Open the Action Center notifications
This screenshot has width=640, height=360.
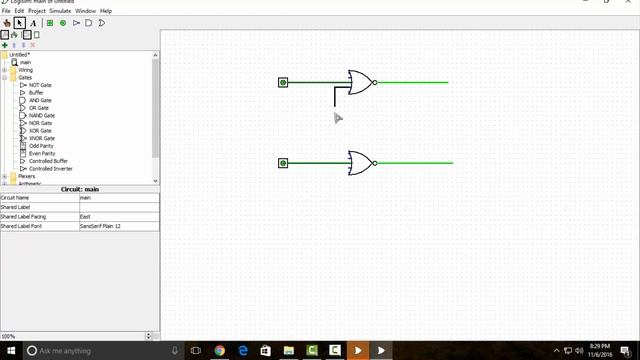(x=625, y=351)
